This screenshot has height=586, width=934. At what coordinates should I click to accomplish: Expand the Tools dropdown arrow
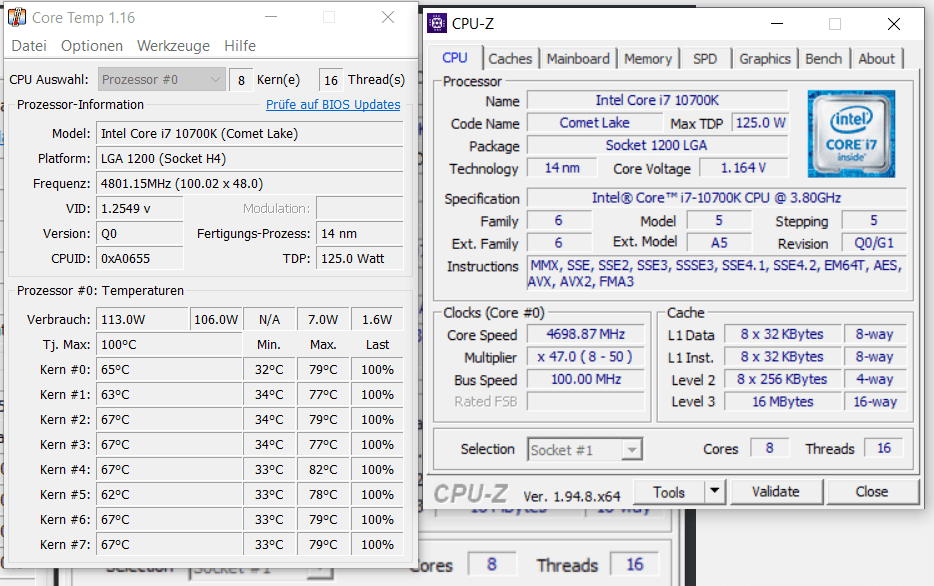[715, 493]
